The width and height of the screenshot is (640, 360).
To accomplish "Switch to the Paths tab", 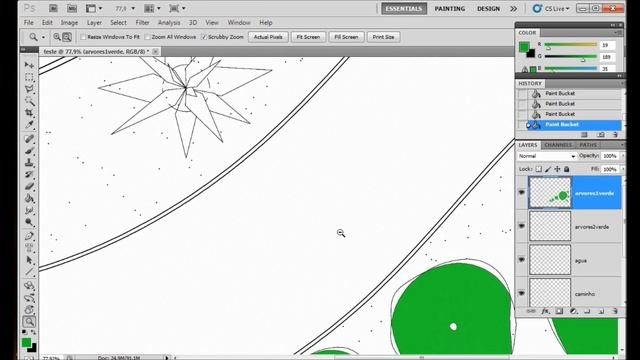I will click(588, 145).
